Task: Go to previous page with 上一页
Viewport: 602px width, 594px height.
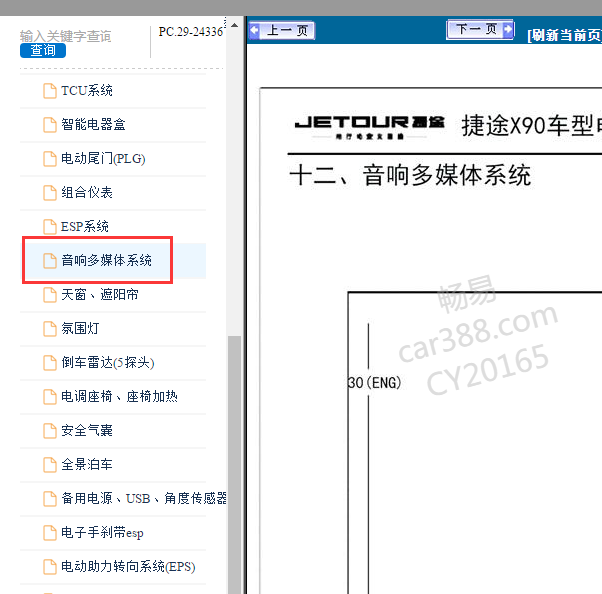Action: [x=282, y=30]
